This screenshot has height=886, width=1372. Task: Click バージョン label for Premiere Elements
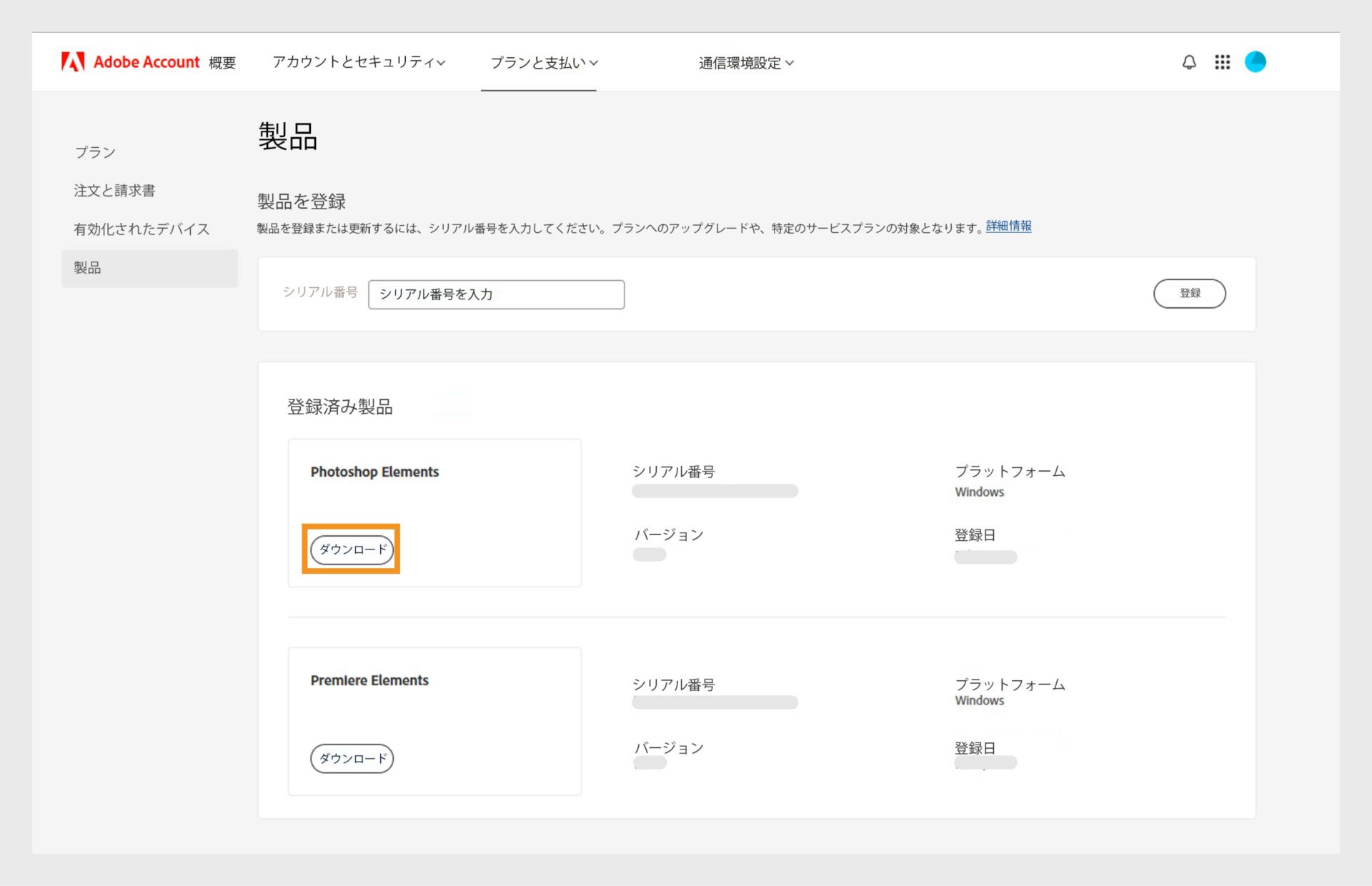(669, 748)
